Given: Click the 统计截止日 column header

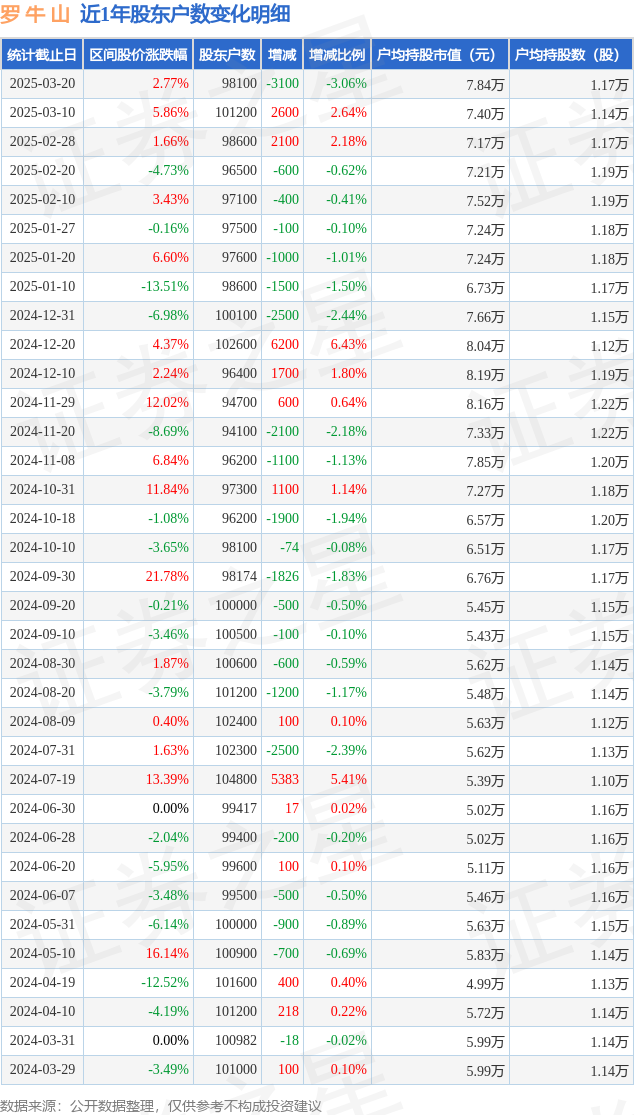Looking at the screenshot, I should click(41, 55).
